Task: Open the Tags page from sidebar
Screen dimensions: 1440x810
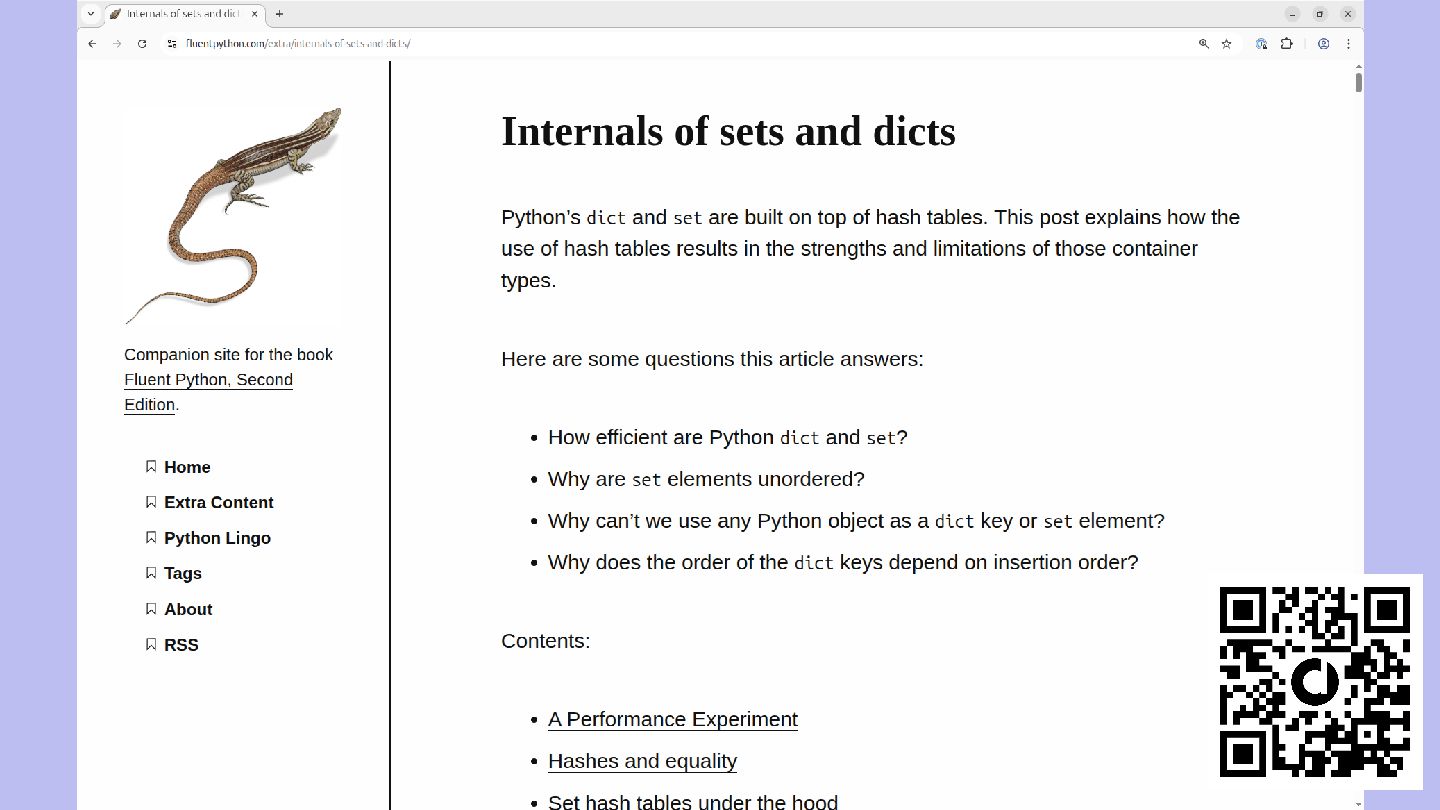Action: point(183,573)
